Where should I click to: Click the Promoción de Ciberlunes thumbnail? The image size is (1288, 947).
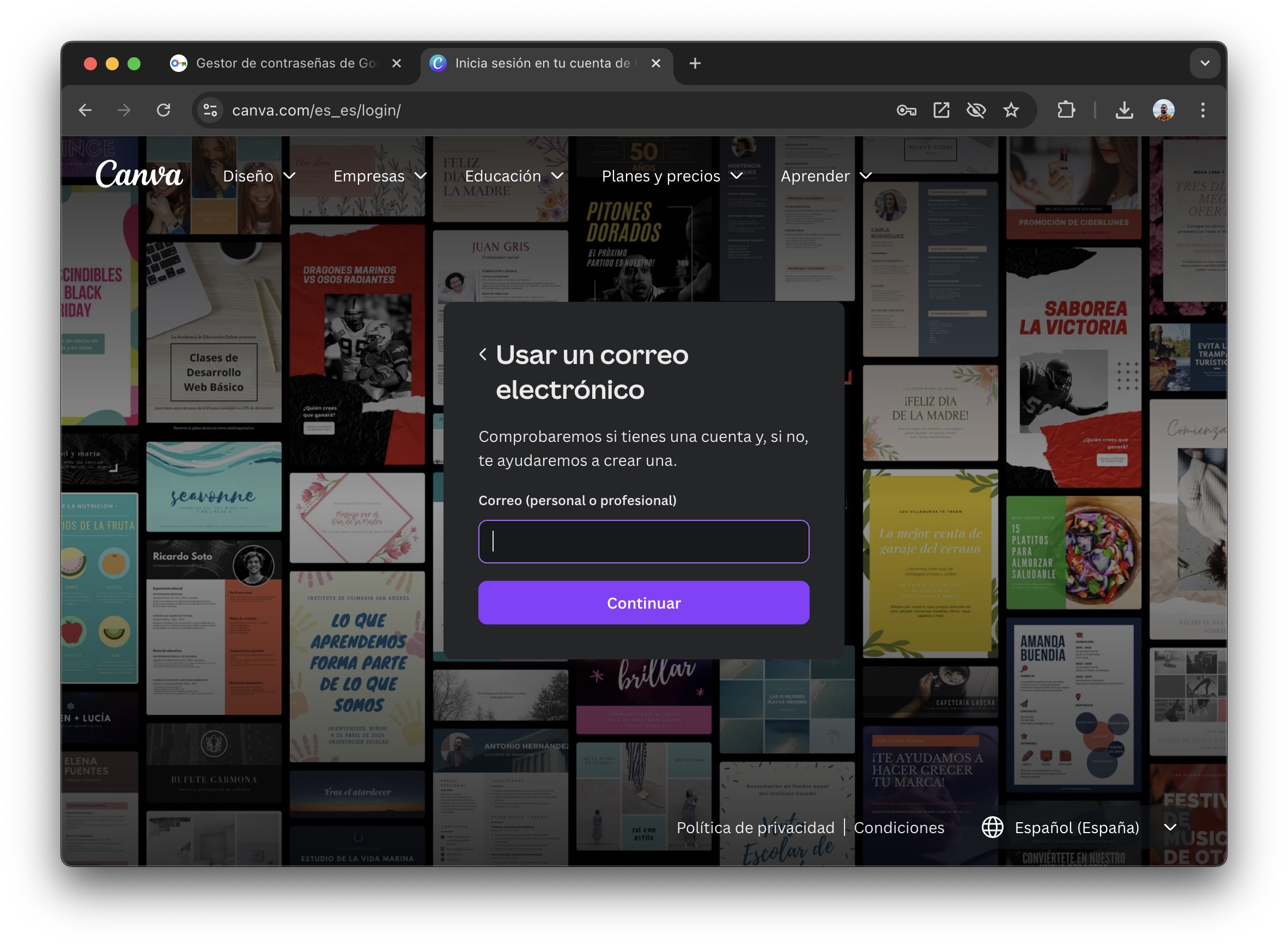tap(1073, 188)
